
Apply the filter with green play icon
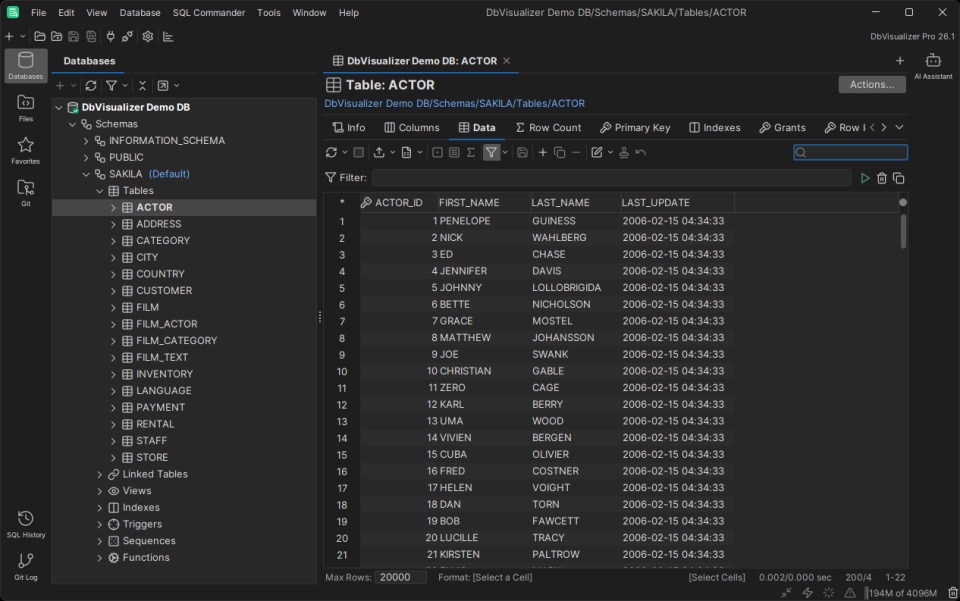click(864, 178)
